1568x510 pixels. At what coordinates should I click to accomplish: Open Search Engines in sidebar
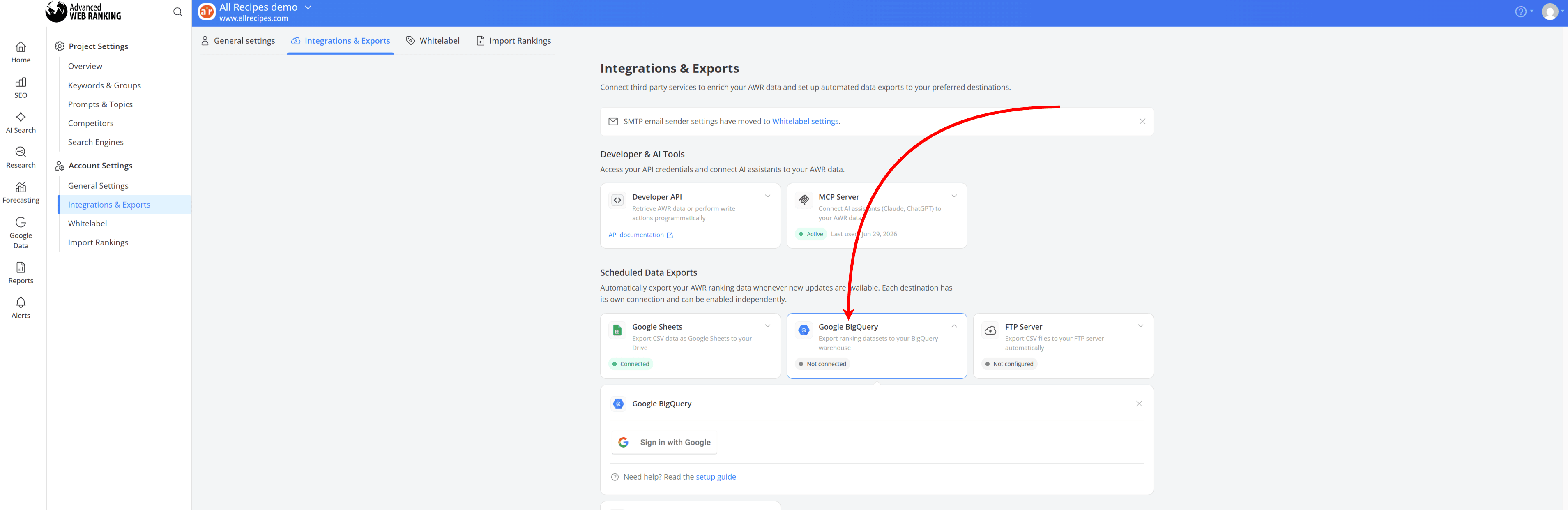point(96,143)
